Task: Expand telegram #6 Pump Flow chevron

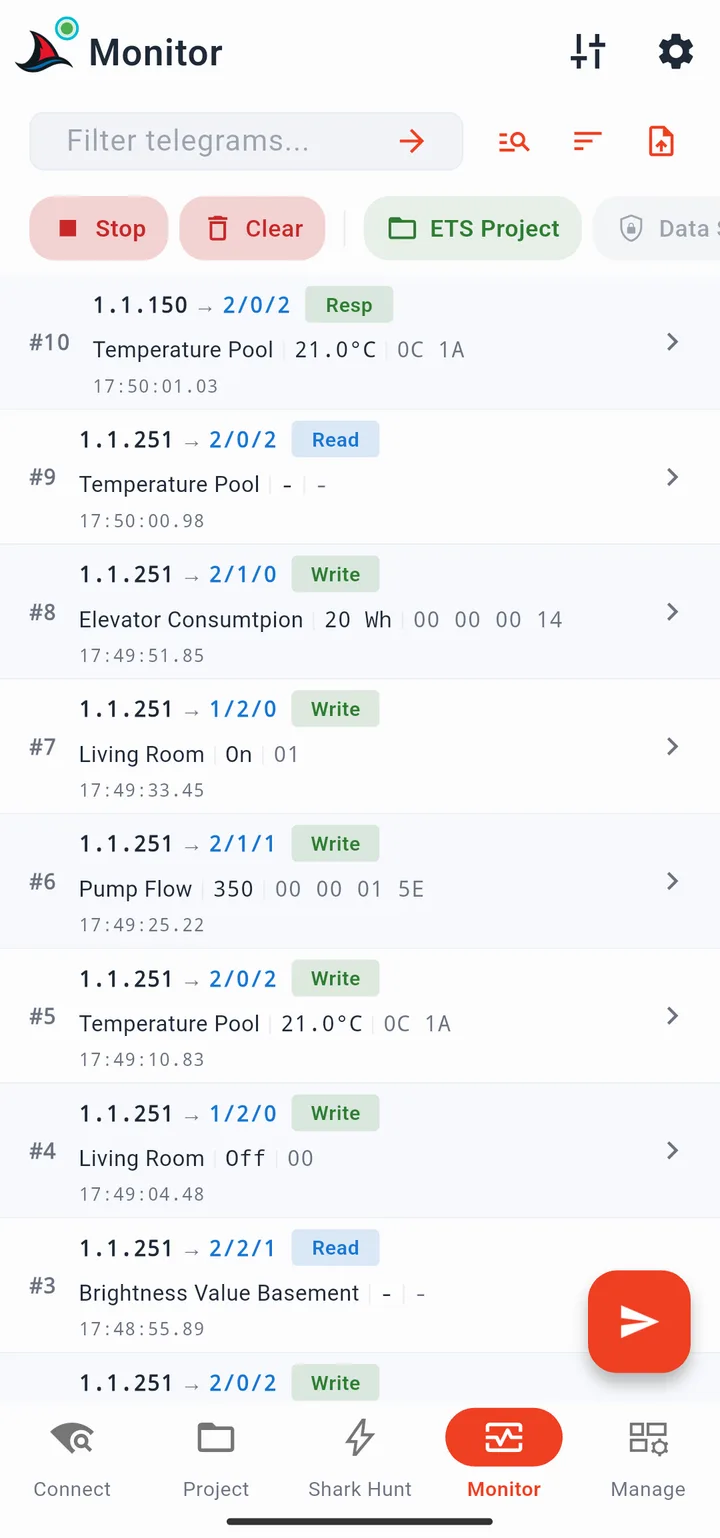Action: (673, 881)
